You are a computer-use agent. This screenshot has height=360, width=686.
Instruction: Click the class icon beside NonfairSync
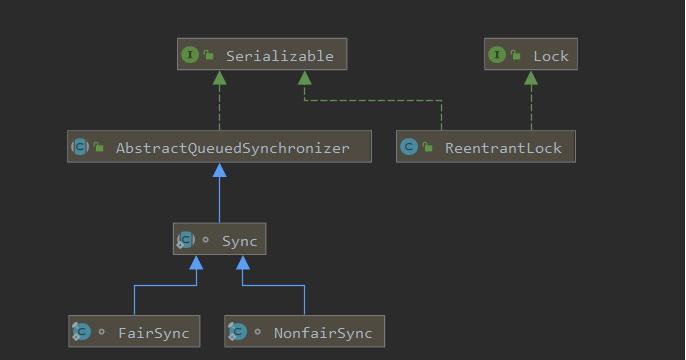(238, 332)
